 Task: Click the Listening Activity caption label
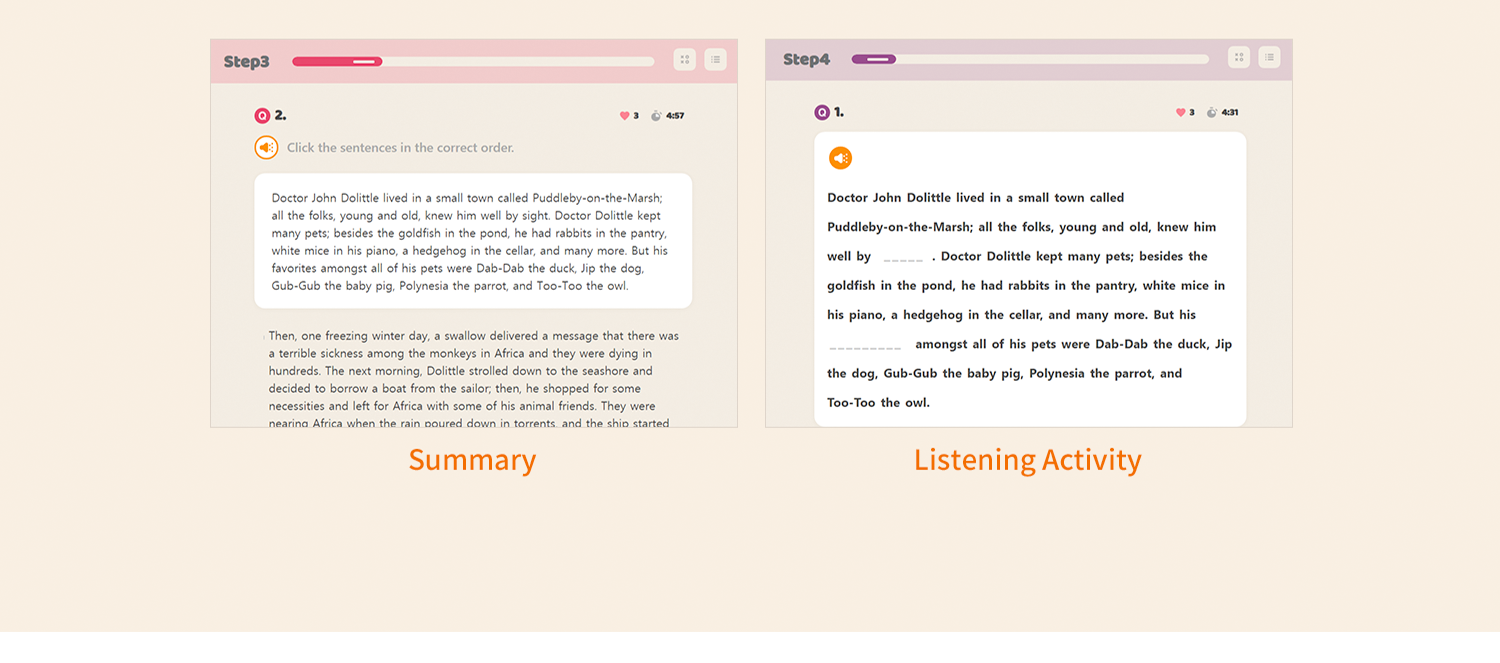1027,460
